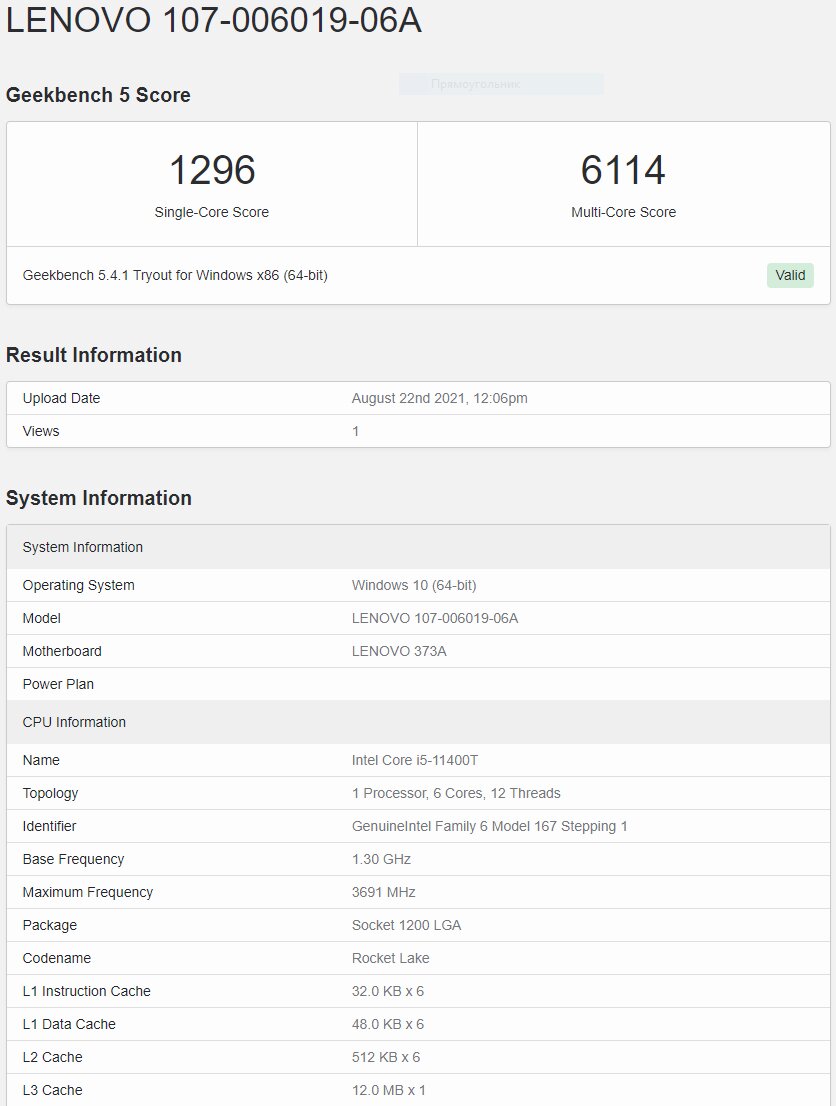Click the 'L1 Data Cache' row label
The height and width of the screenshot is (1106, 836).
click(x=69, y=1024)
